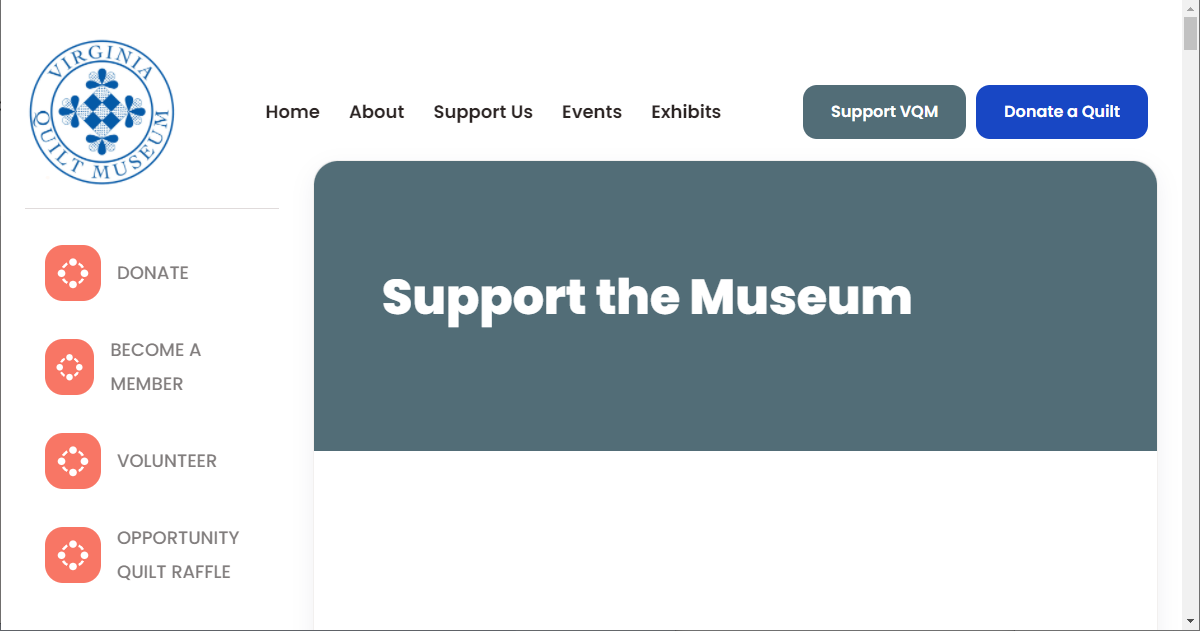Click the coral icon beside Become a Member
The height and width of the screenshot is (631, 1200).
click(x=70, y=367)
